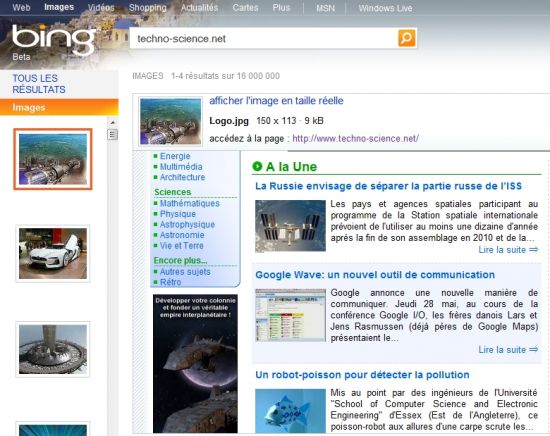This screenshot has height=436, width=550.
Task: Click the Sciences section heading
Action: [173, 192]
